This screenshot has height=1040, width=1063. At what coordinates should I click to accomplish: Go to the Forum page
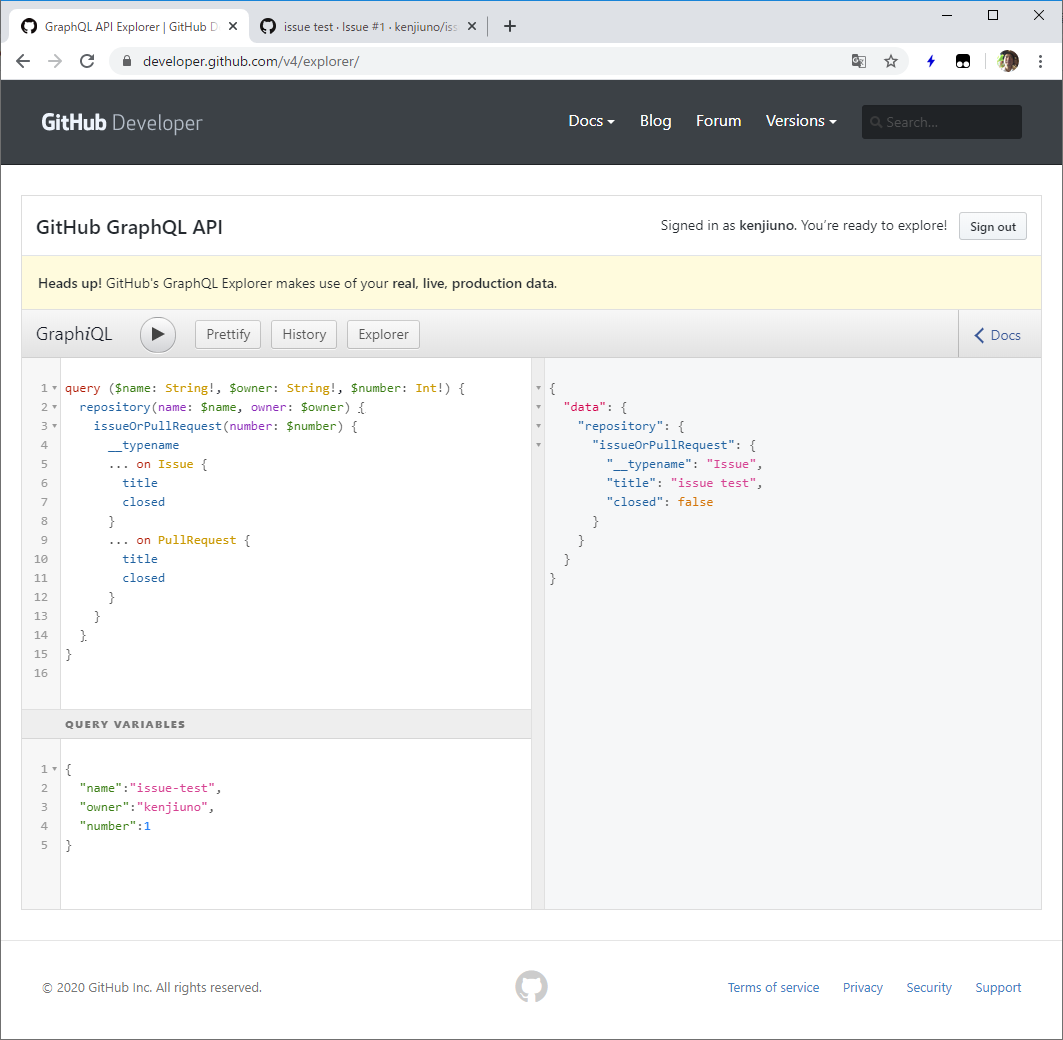[x=718, y=121]
